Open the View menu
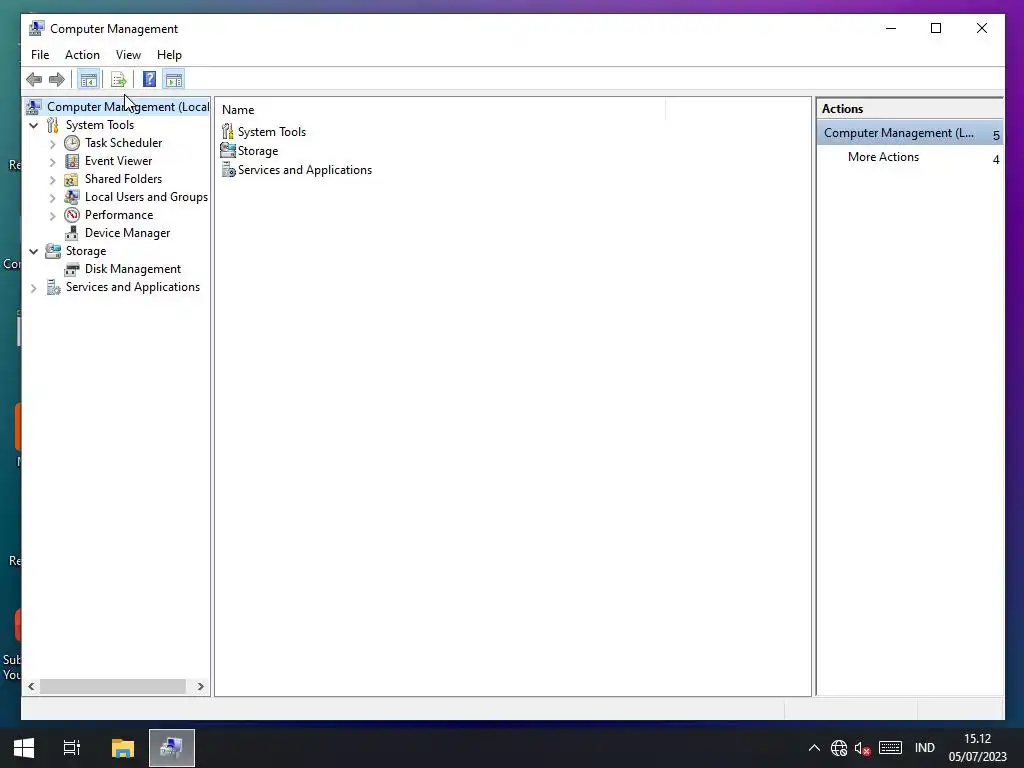 point(128,55)
